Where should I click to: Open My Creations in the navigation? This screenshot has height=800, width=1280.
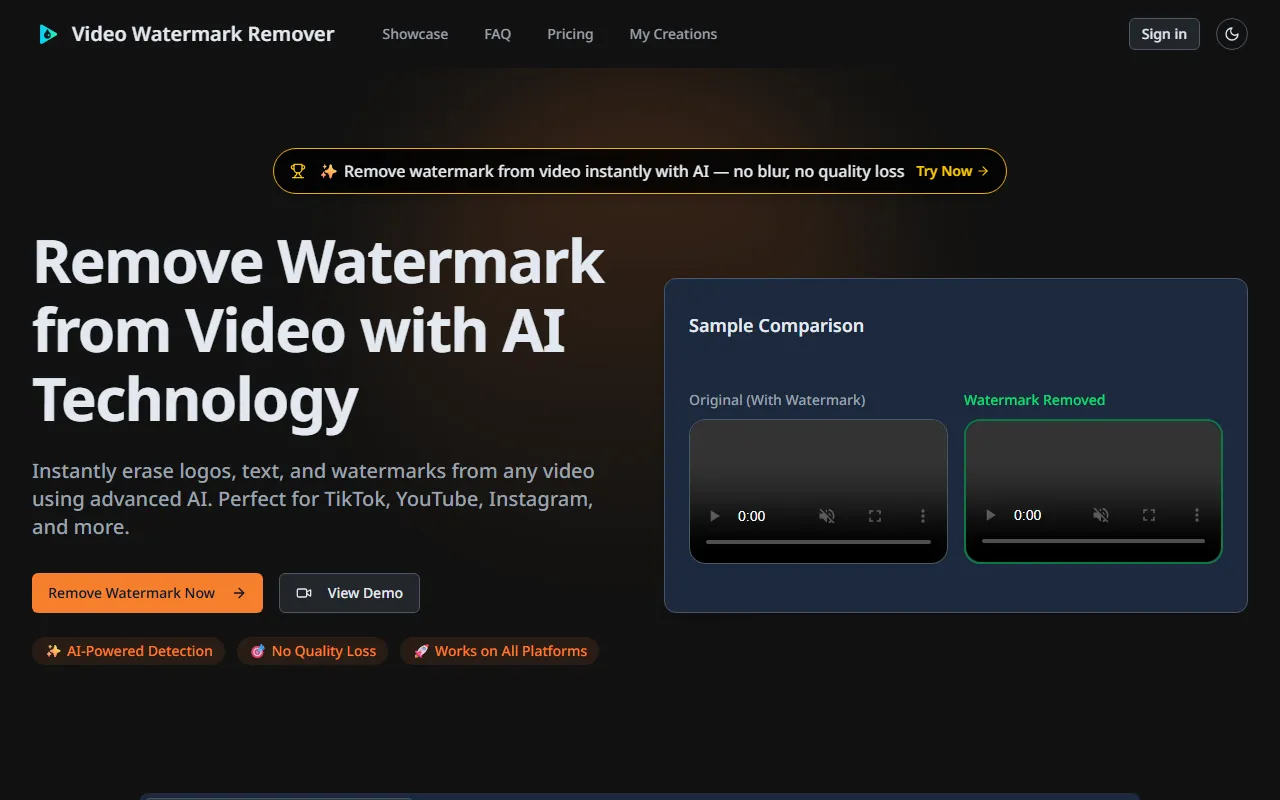(673, 34)
